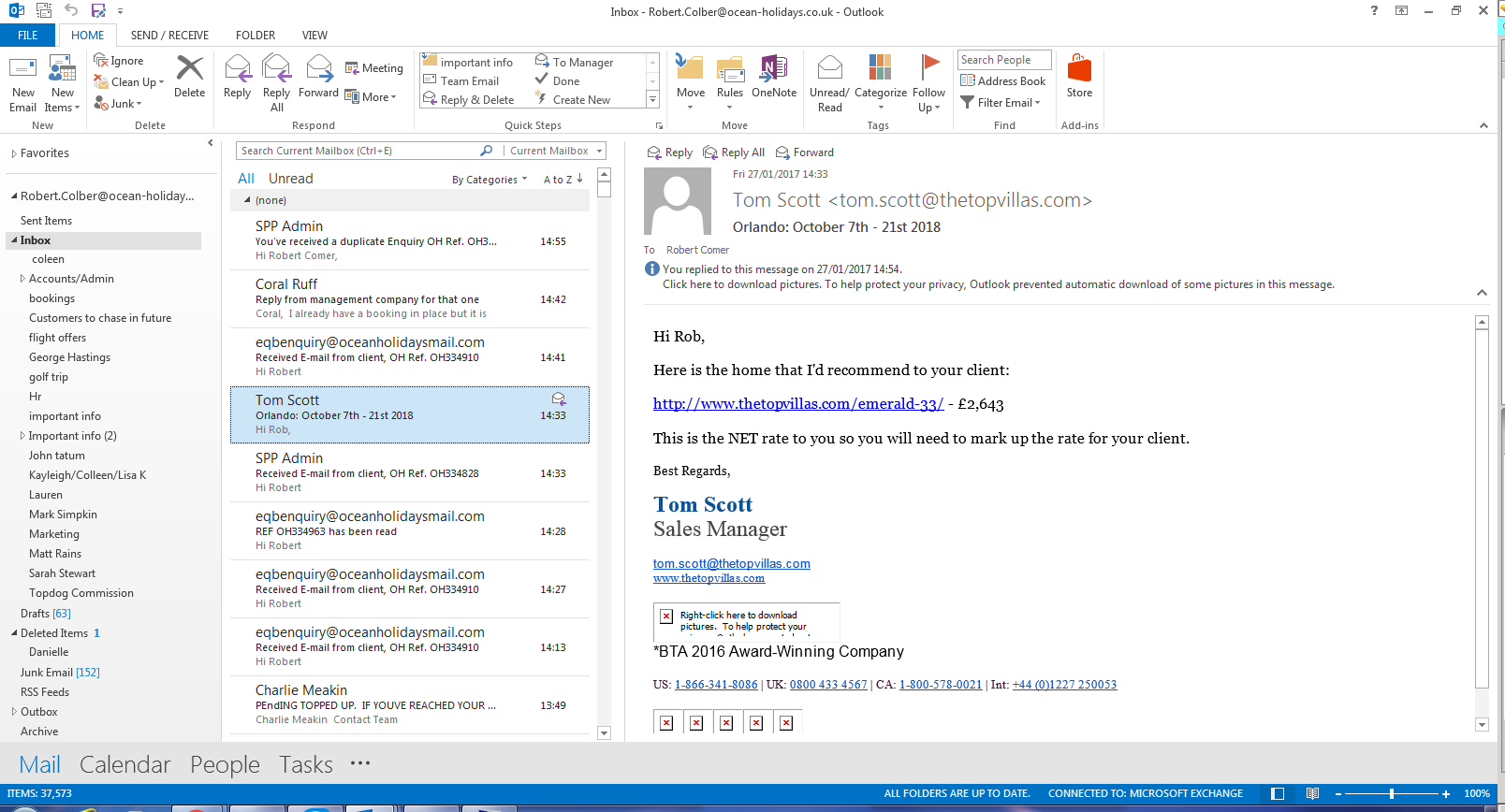The image size is (1505, 812).
Task: Open the FILE tab
Action: click(x=28, y=36)
